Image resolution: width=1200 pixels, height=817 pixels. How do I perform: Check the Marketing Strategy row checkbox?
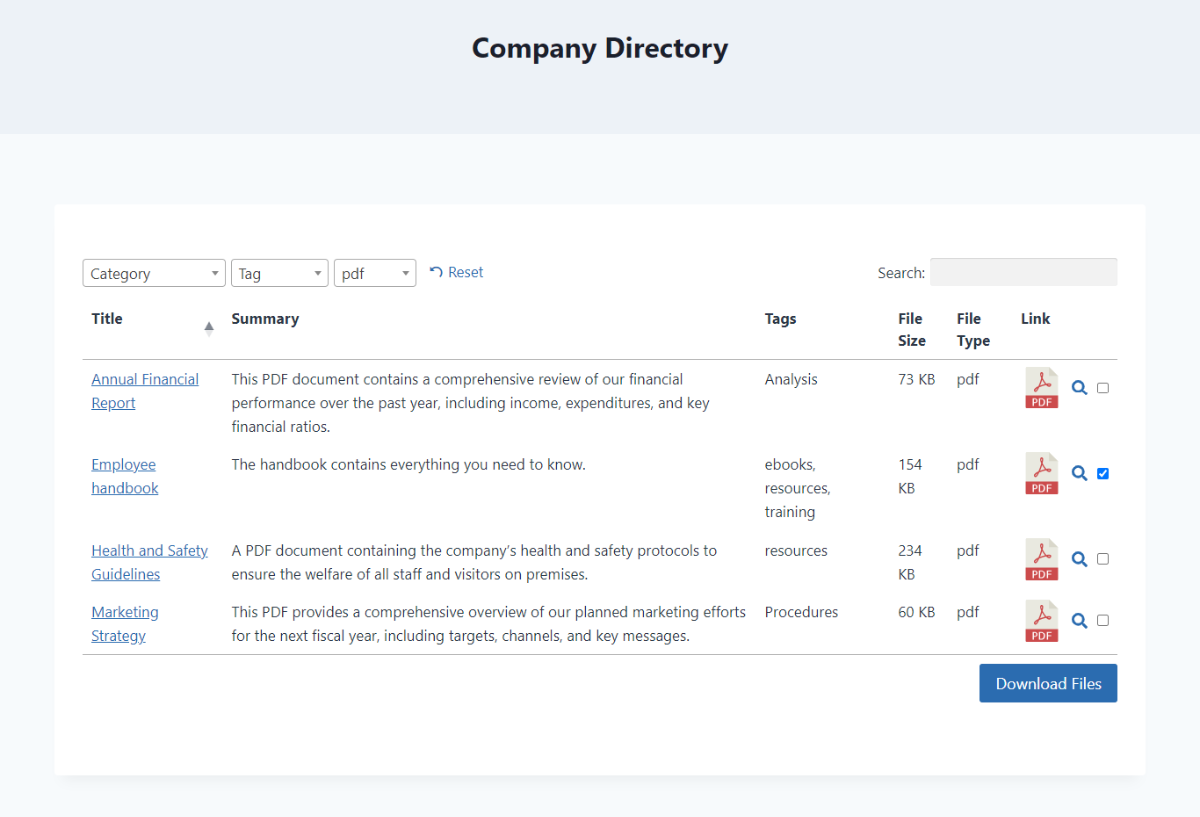(x=1103, y=620)
